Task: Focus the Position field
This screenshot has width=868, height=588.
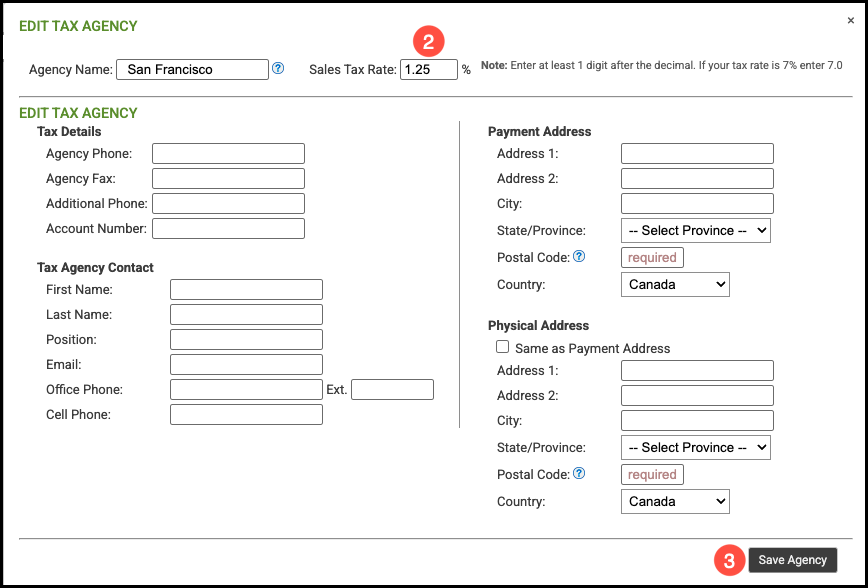Action: (x=246, y=339)
